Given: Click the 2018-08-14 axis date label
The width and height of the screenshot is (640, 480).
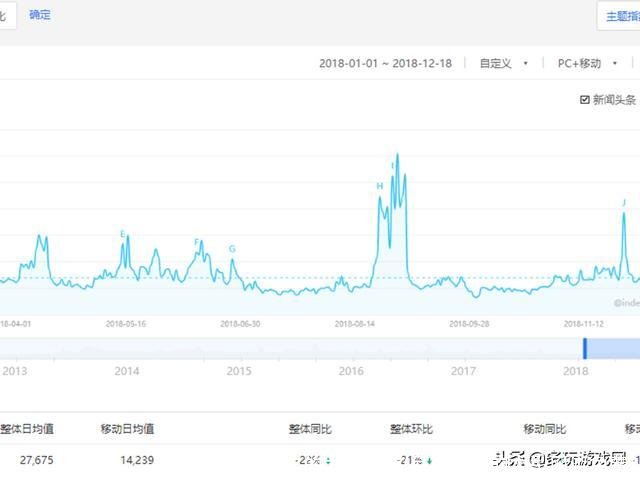Looking at the screenshot, I should 355,324.
